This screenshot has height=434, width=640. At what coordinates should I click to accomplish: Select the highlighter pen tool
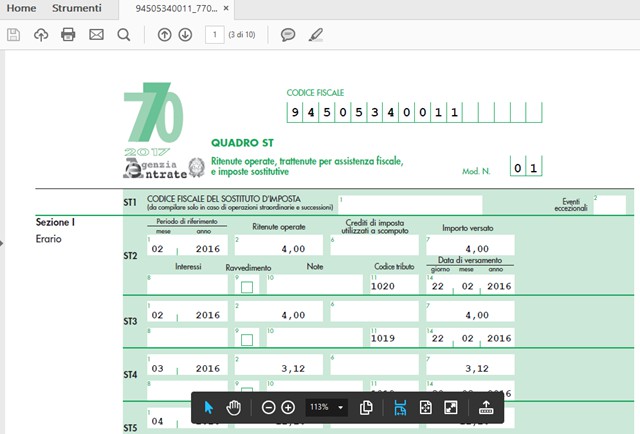pos(316,35)
